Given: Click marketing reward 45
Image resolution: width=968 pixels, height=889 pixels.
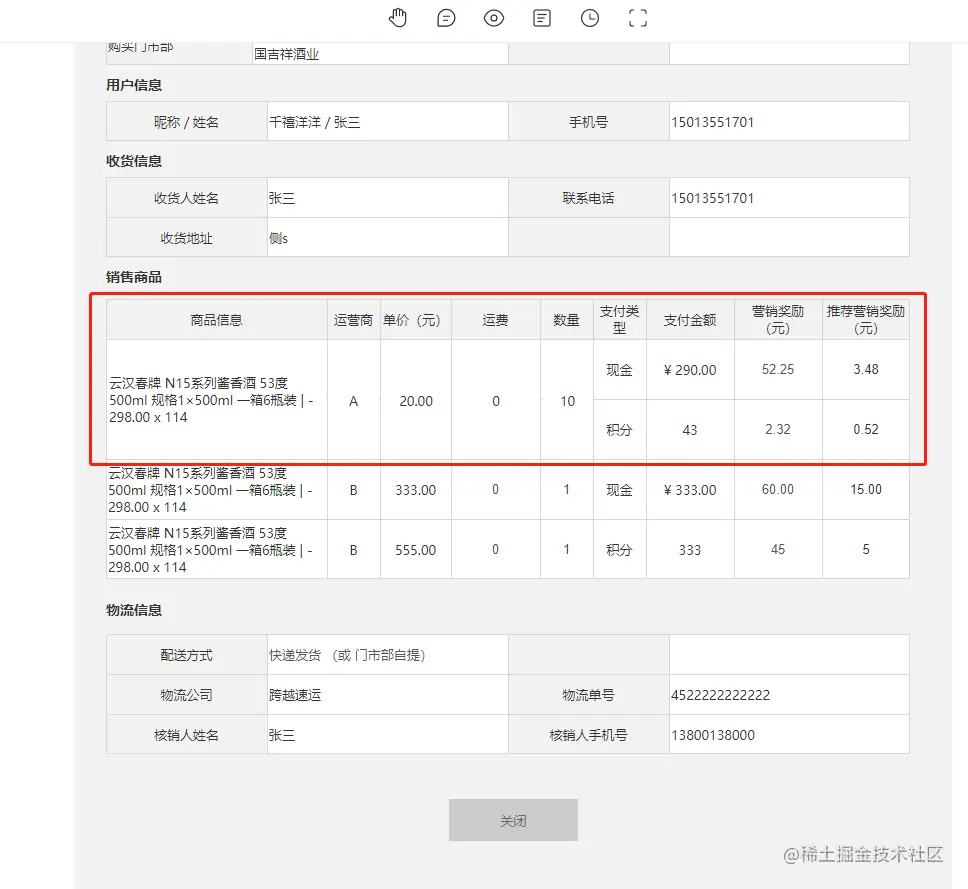Looking at the screenshot, I should click(778, 549).
